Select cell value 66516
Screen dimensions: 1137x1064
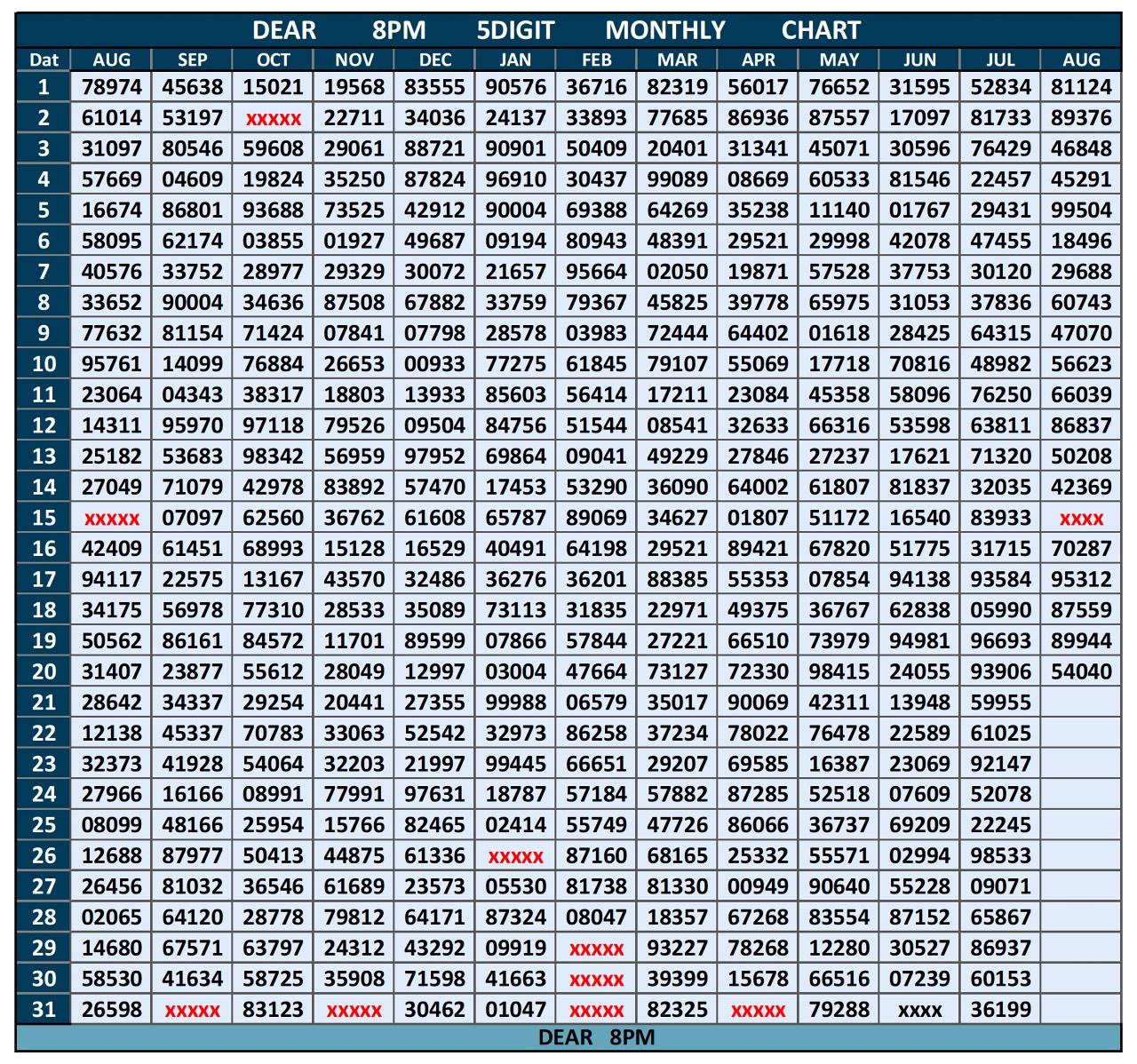839,979
